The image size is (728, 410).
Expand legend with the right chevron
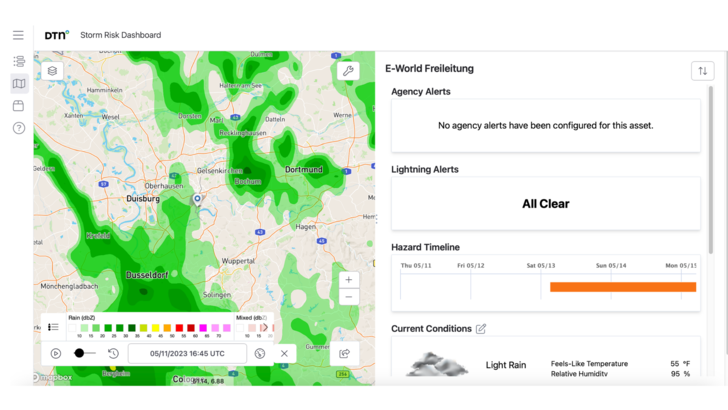pos(265,327)
